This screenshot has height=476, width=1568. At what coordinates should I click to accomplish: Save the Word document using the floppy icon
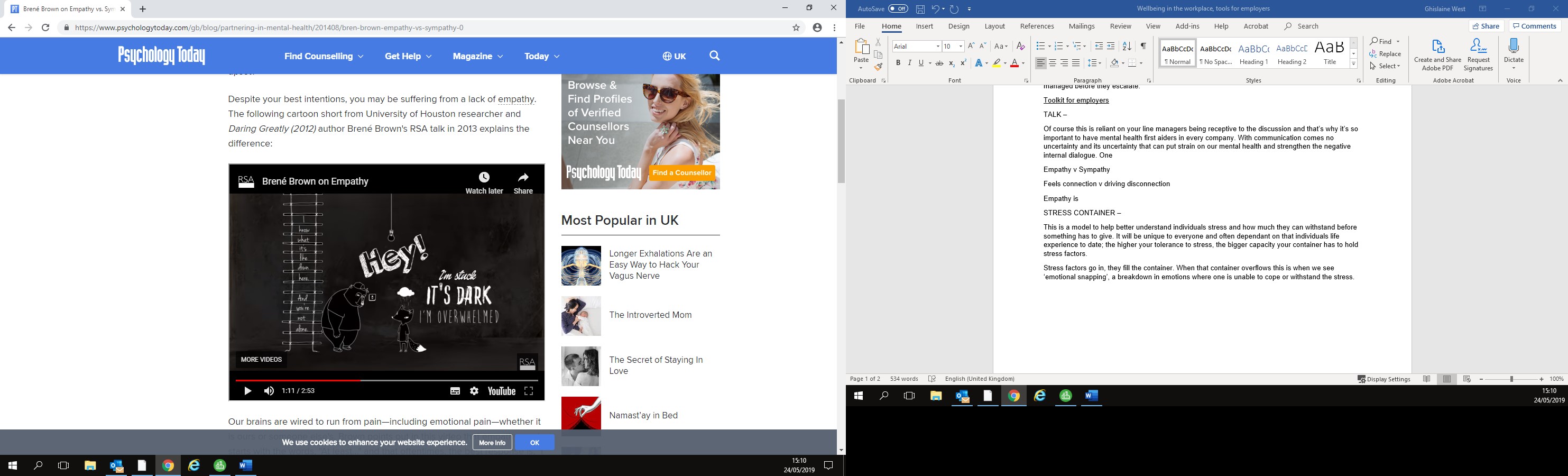[920, 9]
